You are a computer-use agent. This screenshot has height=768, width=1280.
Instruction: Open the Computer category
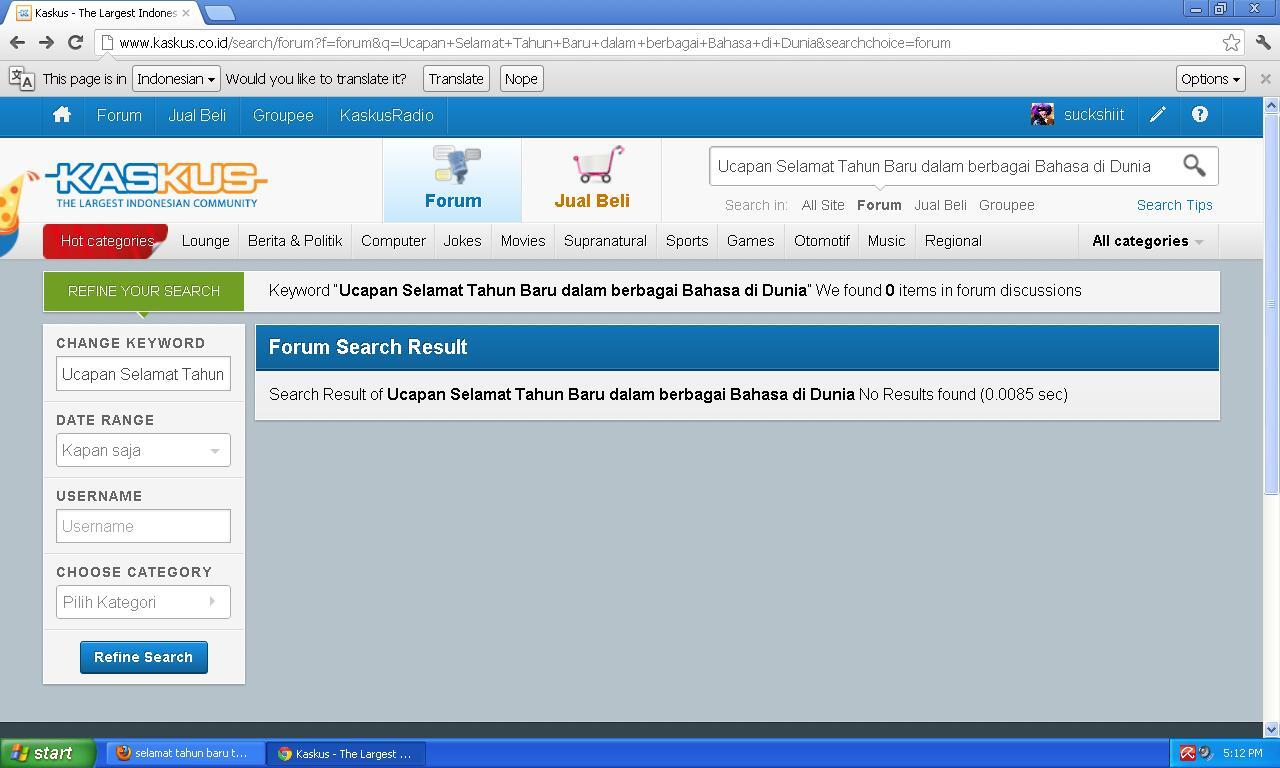click(x=393, y=241)
